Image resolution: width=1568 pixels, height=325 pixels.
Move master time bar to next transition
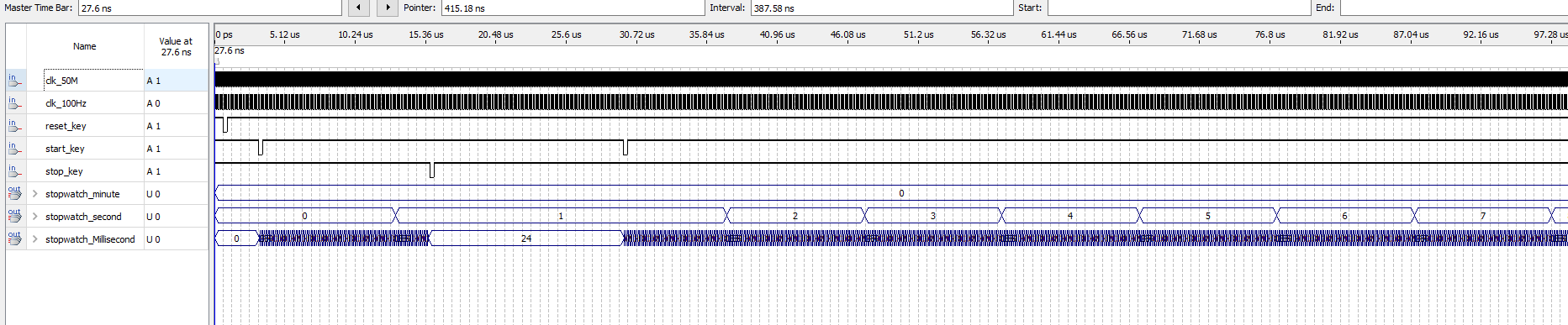(388, 8)
